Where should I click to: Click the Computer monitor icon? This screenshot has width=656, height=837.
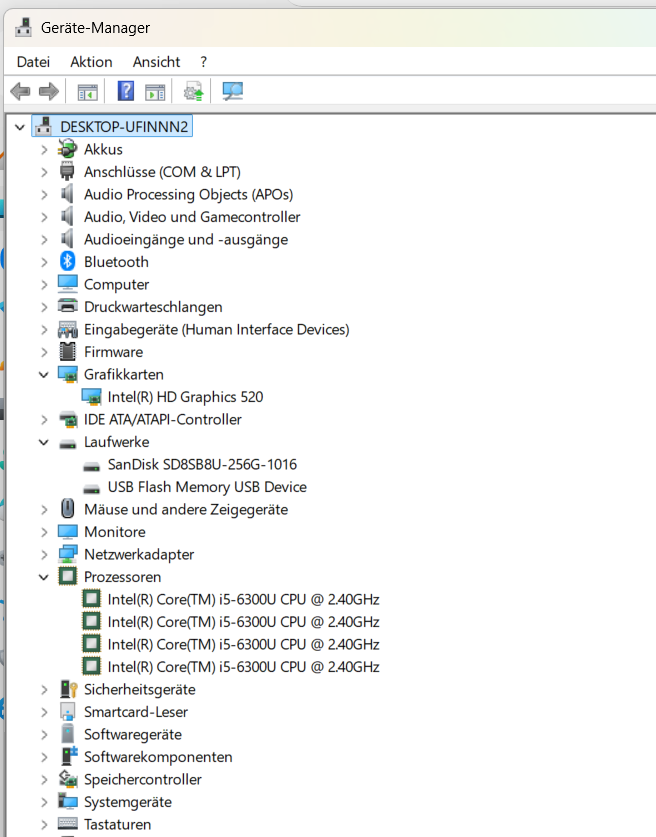(x=68, y=284)
